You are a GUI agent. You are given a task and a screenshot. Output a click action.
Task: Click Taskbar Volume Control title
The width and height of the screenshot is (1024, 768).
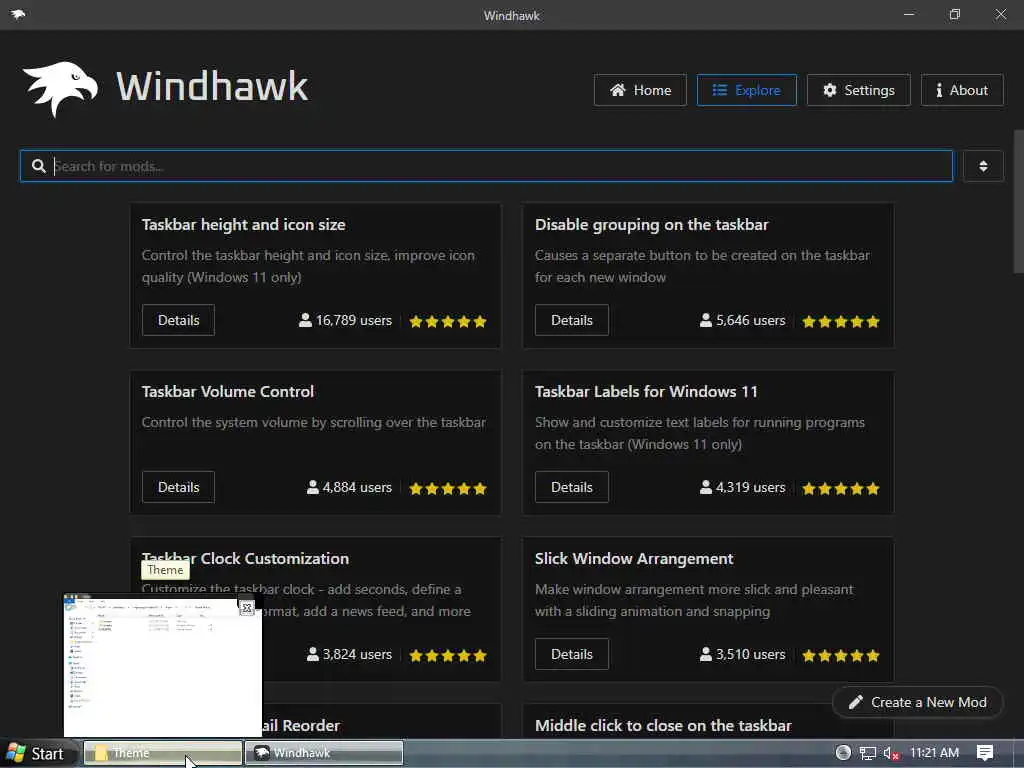(x=228, y=392)
